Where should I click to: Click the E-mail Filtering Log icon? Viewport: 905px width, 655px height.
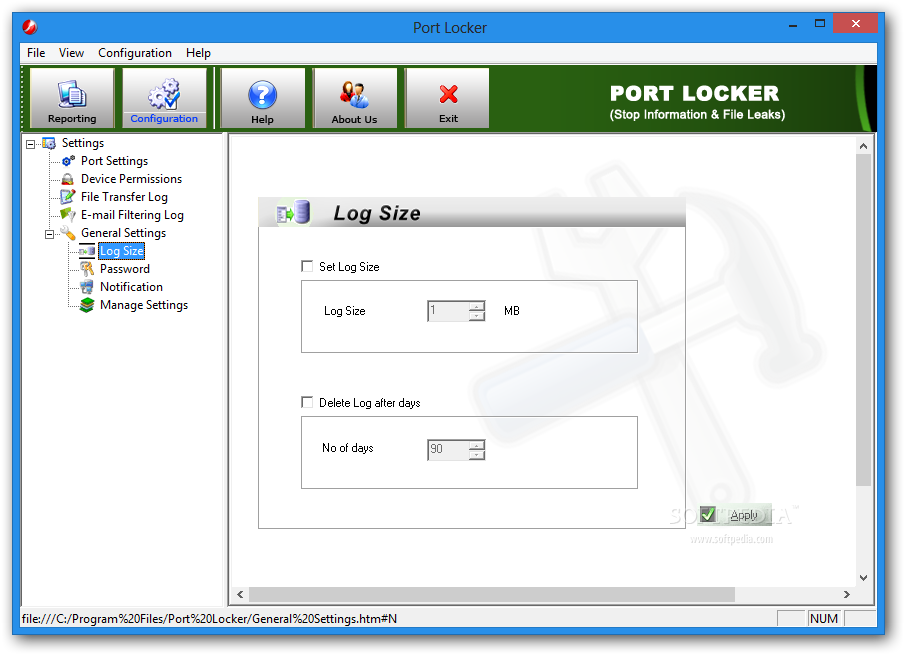pos(68,215)
